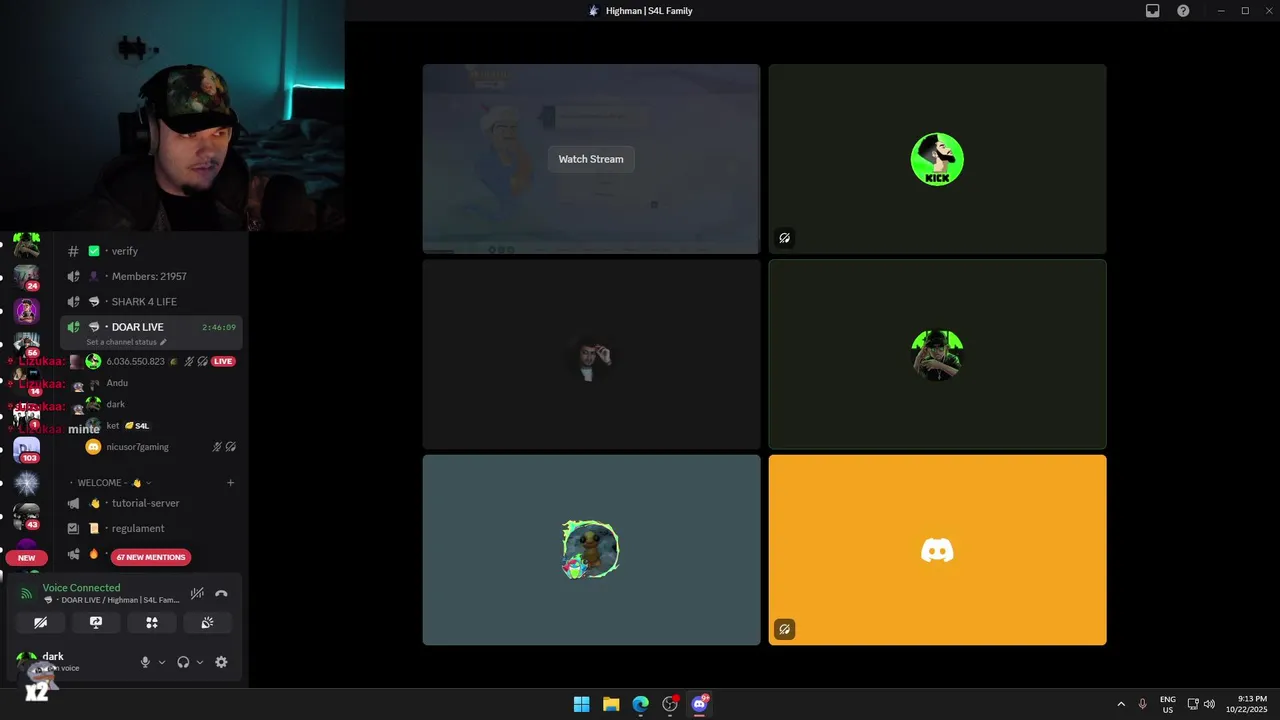Open server with 43 badge in sidebar
The height and width of the screenshot is (720, 1280).
[27, 517]
